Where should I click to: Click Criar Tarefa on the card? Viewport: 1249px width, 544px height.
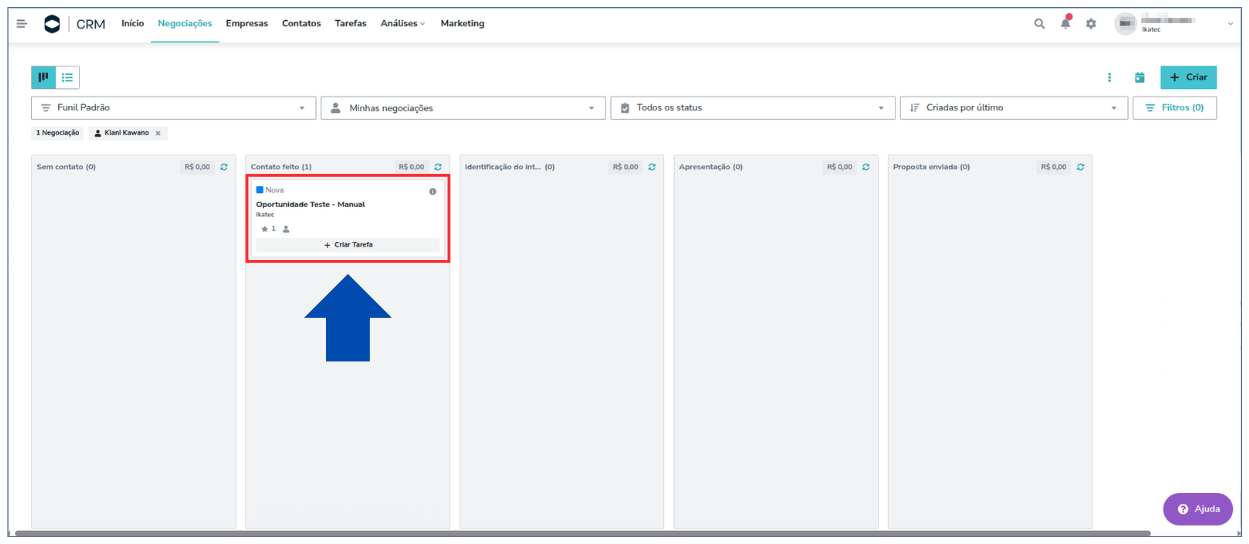pyautogui.click(x=348, y=245)
